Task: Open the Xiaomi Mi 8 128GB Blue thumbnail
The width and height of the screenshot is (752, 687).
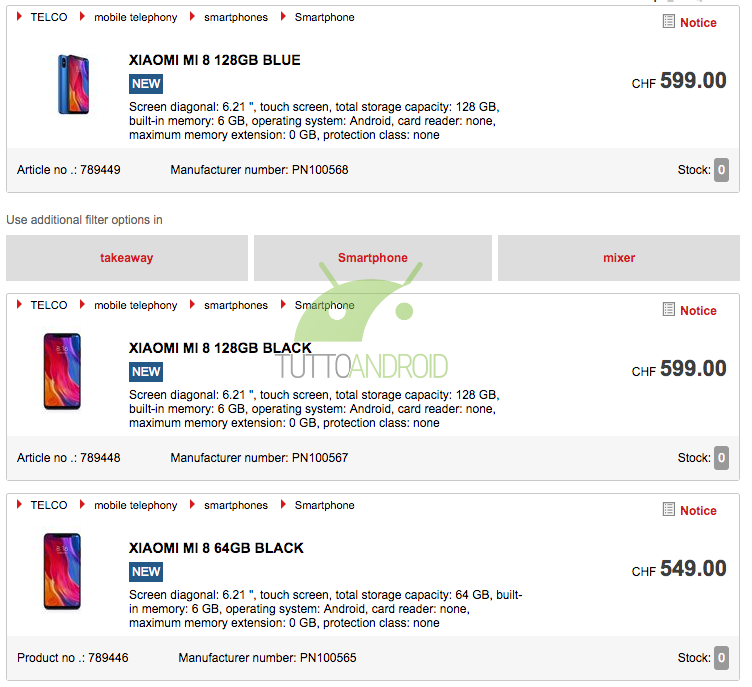Action: pyautogui.click(x=73, y=84)
